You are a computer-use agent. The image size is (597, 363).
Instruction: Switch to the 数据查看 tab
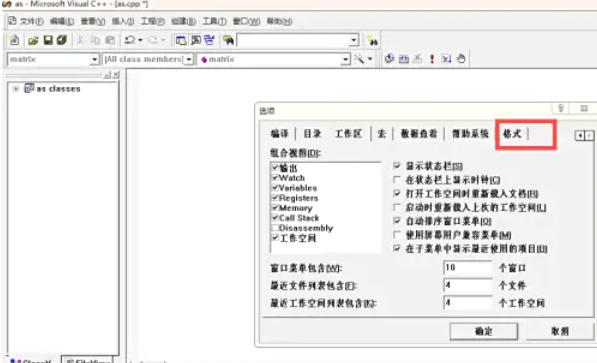pos(419,134)
